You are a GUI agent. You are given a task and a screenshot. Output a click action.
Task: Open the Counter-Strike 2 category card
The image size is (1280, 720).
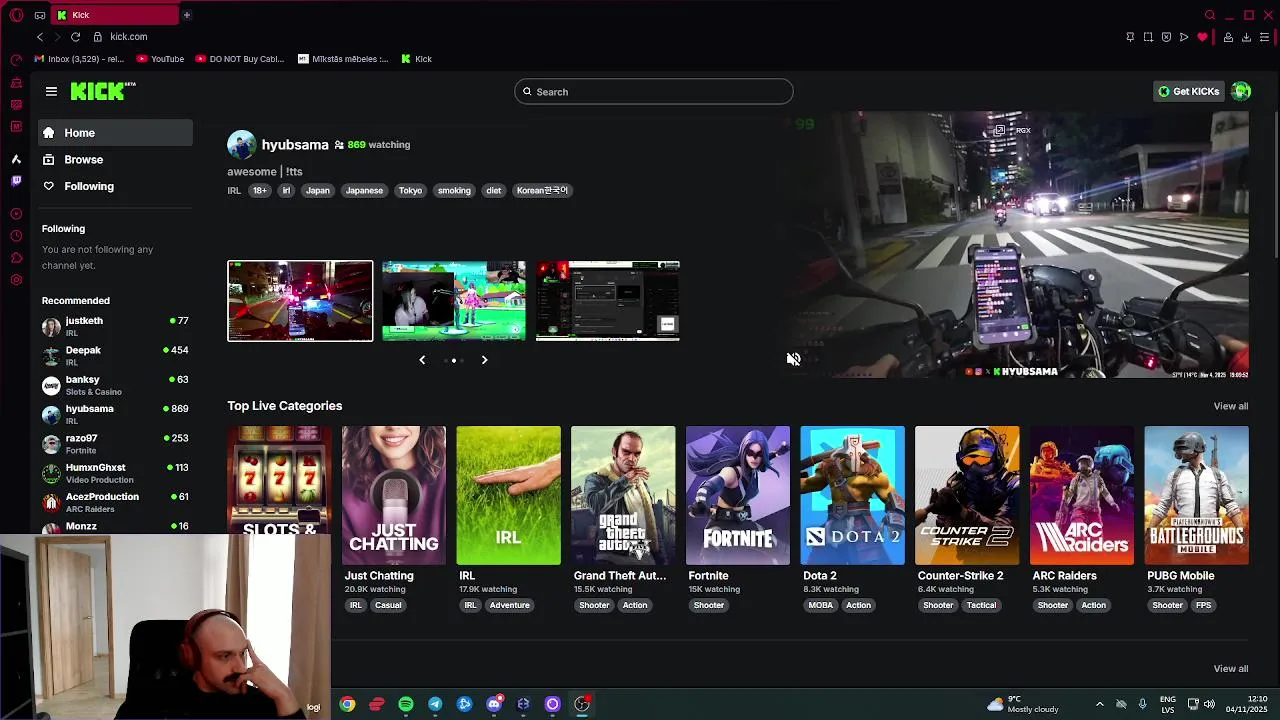[967, 496]
